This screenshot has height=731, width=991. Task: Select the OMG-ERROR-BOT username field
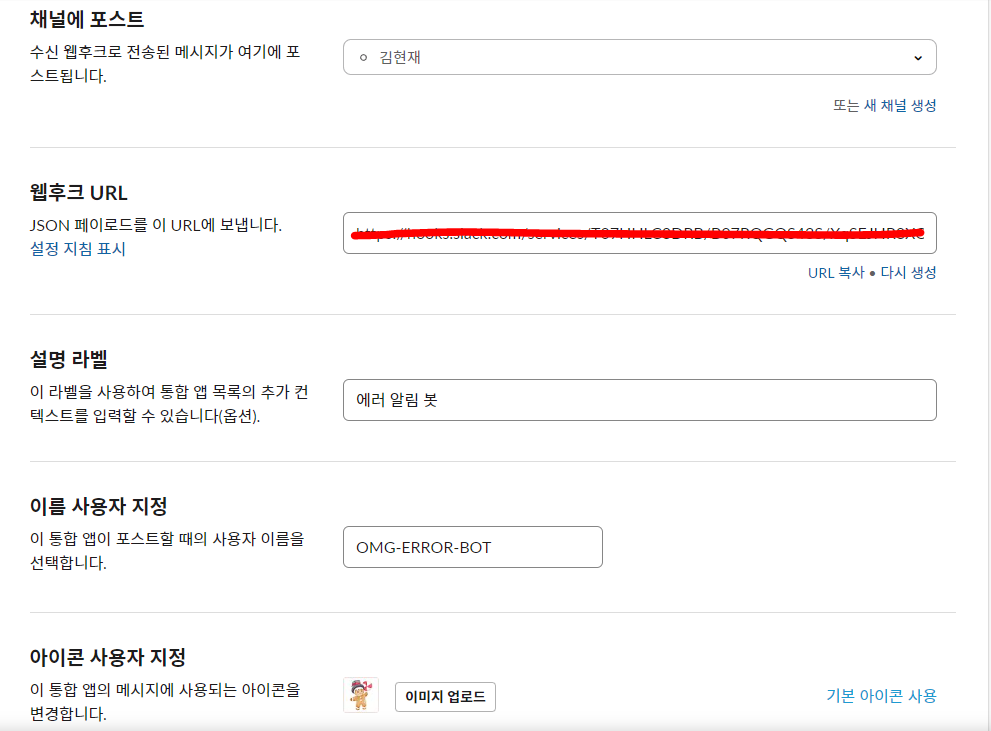pos(472,547)
